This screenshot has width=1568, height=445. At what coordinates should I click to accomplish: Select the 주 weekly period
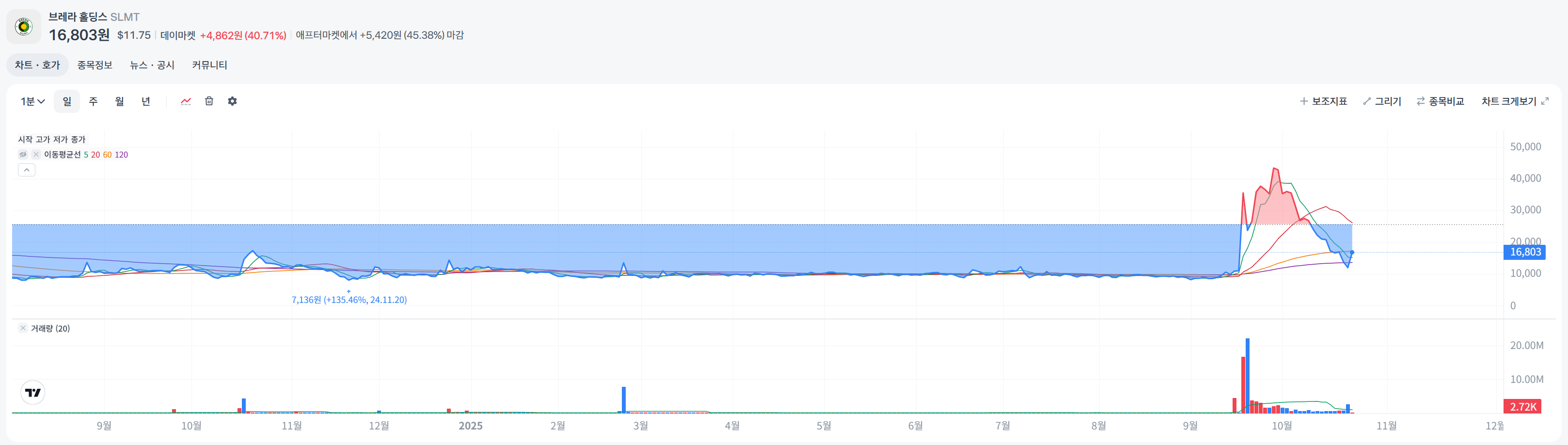coord(93,101)
